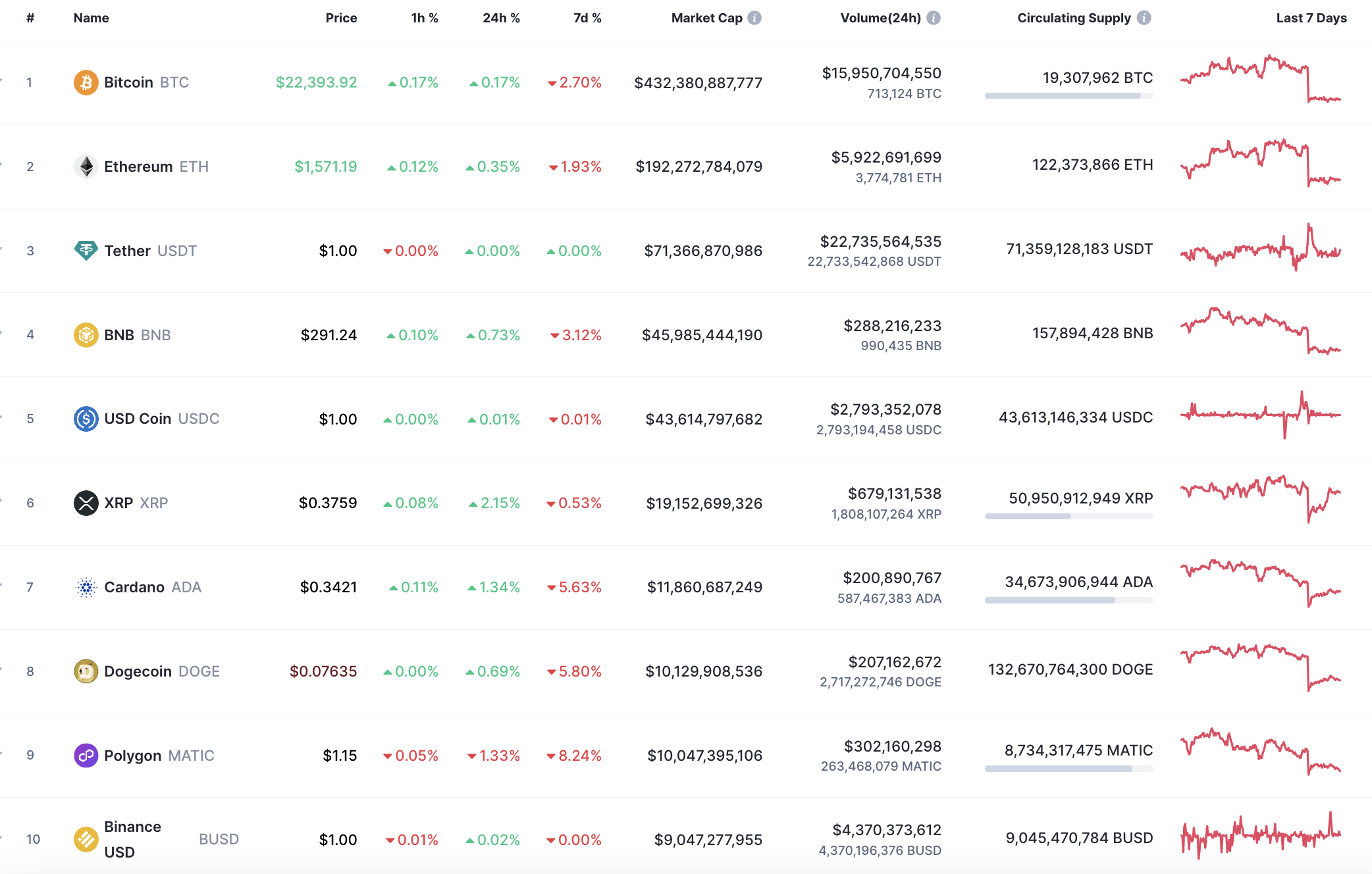Click the Binance USD coin logo
The height and width of the screenshot is (874, 1372).
(86, 838)
